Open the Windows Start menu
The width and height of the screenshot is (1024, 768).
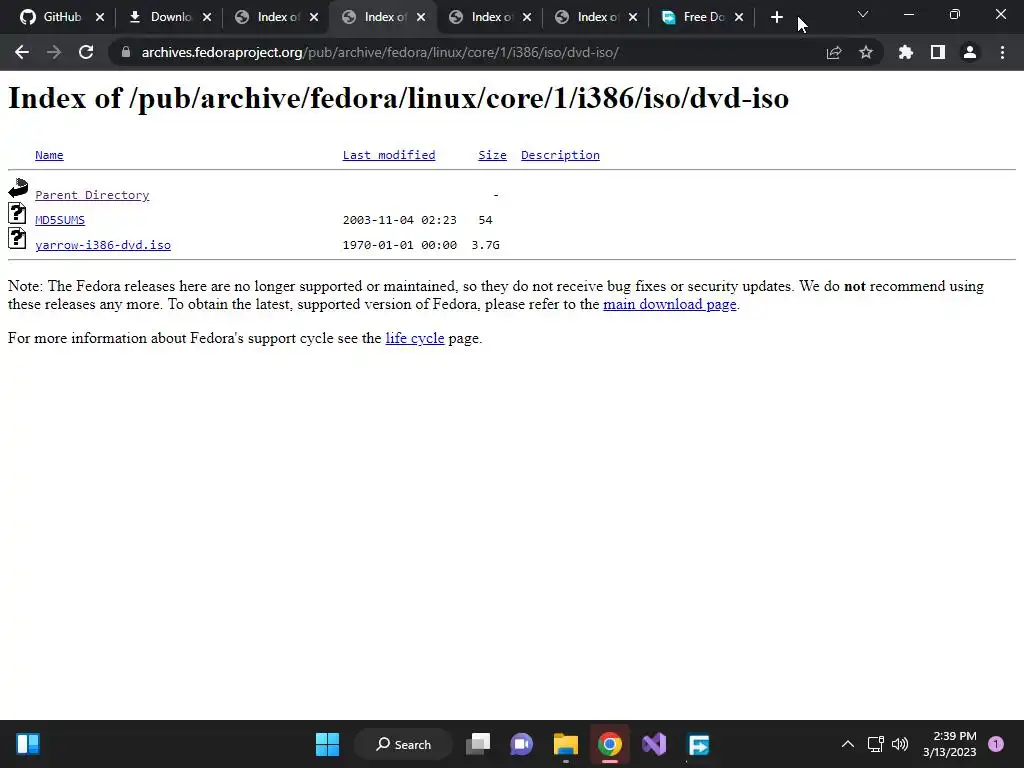click(327, 744)
